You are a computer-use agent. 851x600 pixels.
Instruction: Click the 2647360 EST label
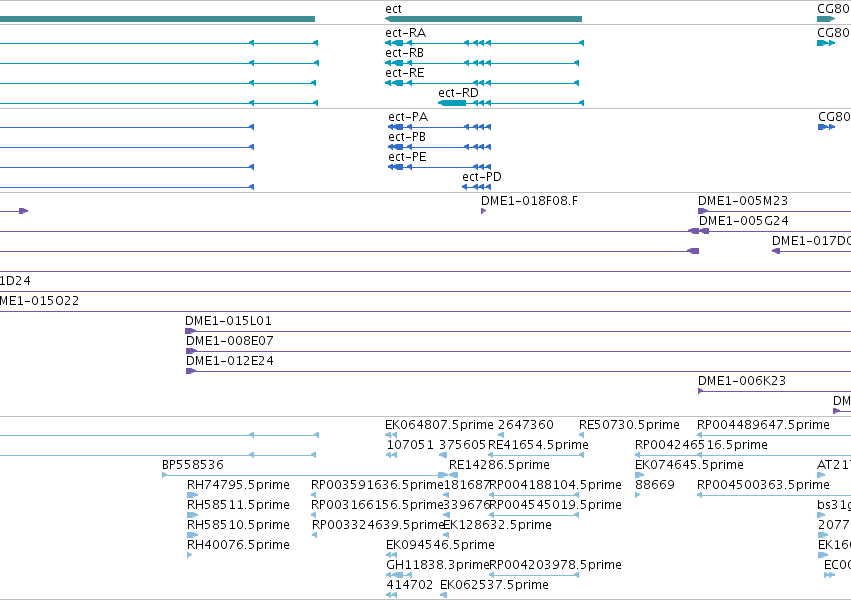(x=526, y=425)
